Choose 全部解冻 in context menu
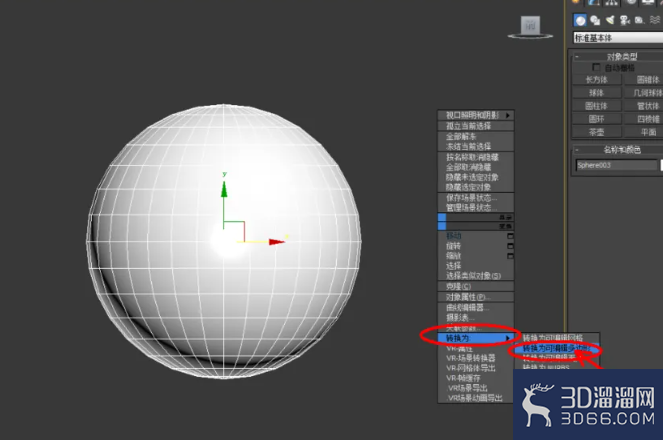 click(x=476, y=137)
